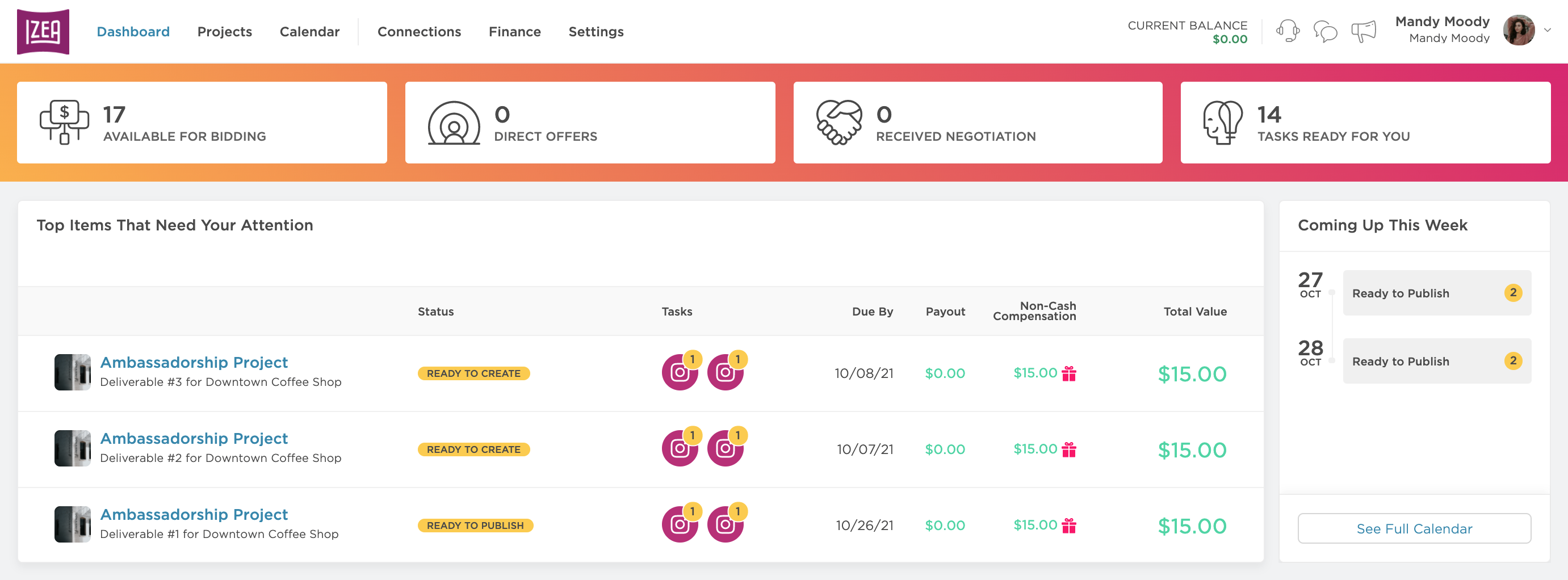Click the count badge on Oct 28 entry
The height and width of the screenshot is (580, 1568).
pyautogui.click(x=1512, y=361)
